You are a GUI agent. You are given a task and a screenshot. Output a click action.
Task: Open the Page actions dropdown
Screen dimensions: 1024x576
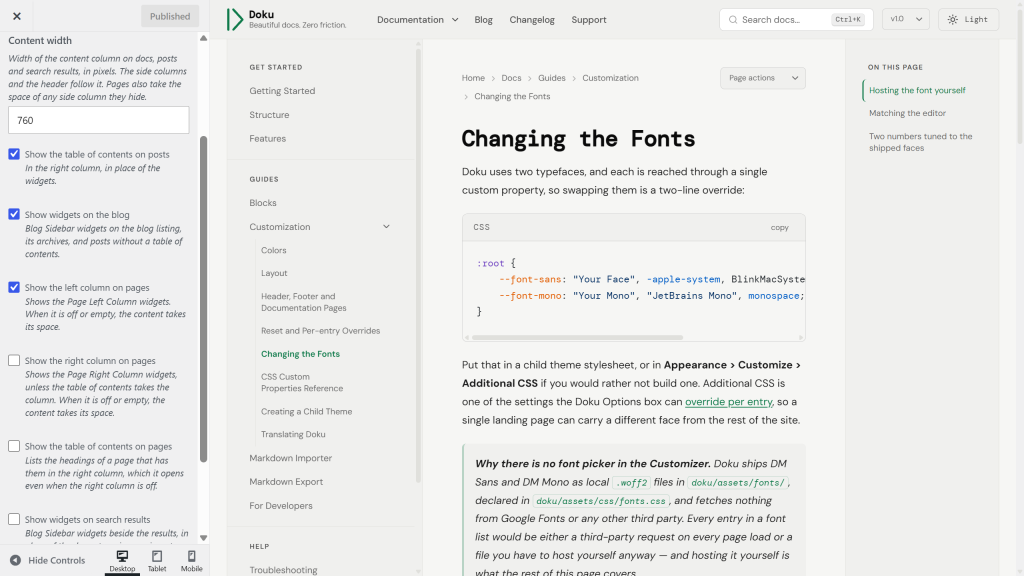(763, 78)
